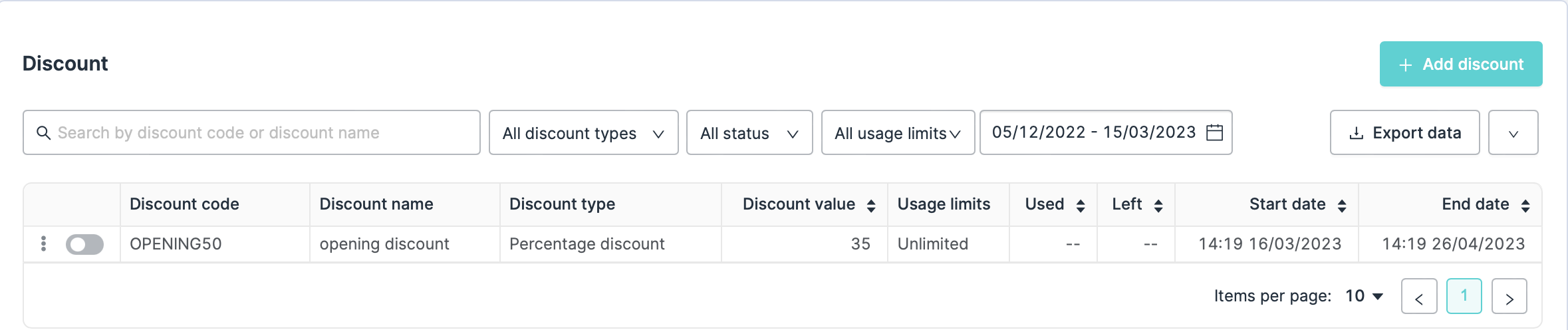Sort by Discount value column arrows
Viewport: 1568px width, 330px height.
871,206
